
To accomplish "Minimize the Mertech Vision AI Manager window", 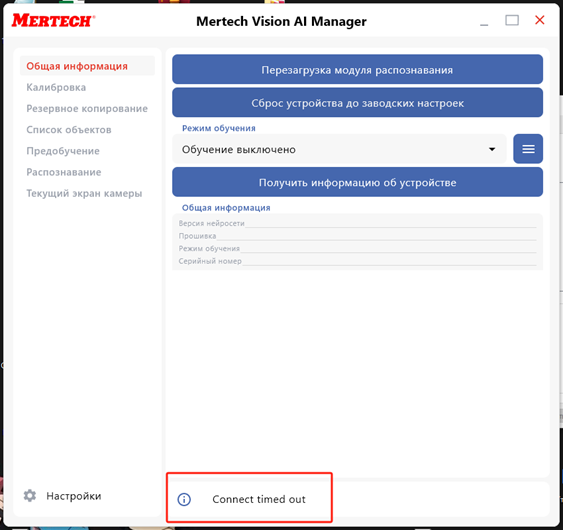I will click(484, 24).
